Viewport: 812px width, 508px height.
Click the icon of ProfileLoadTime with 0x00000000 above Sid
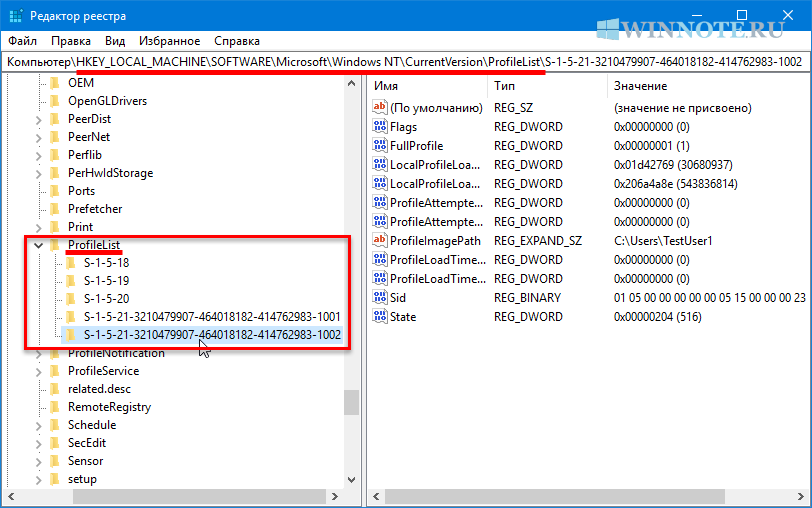tap(380, 279)
